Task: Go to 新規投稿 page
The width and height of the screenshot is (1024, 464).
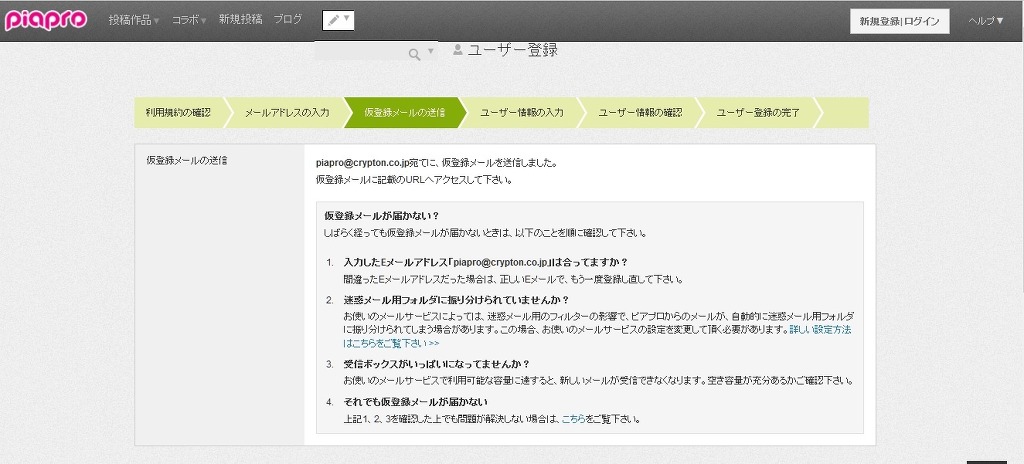Action: [240, 20]
